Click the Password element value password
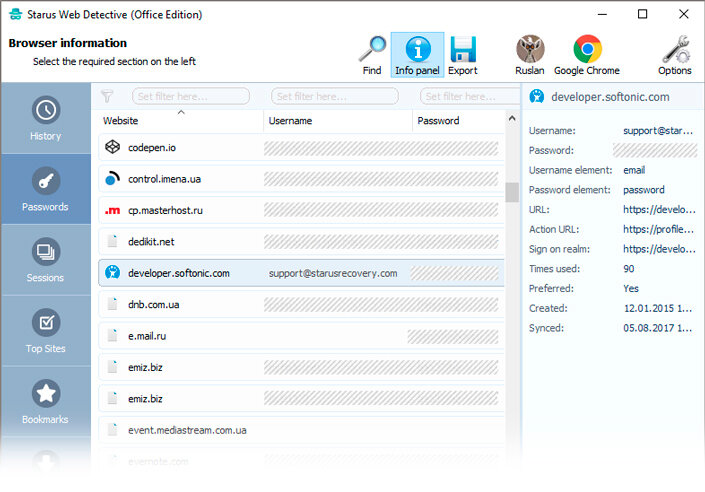The width and height of the screenshot is (705, 492). point(643,190)
